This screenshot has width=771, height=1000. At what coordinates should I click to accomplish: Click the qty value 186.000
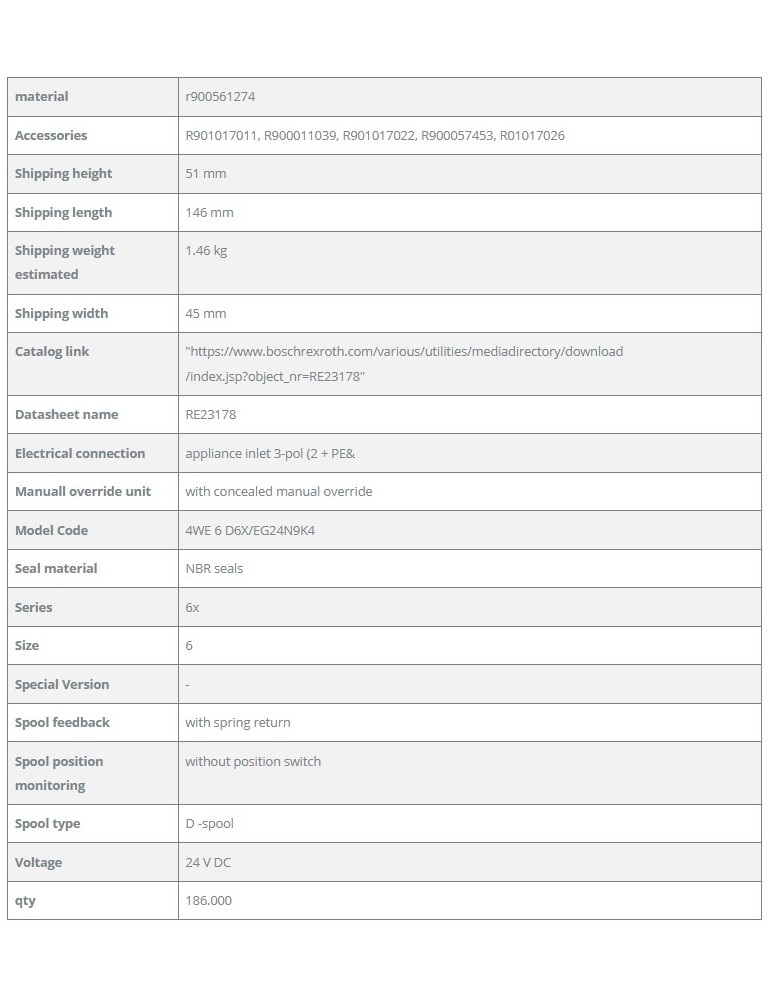(208, 901)
